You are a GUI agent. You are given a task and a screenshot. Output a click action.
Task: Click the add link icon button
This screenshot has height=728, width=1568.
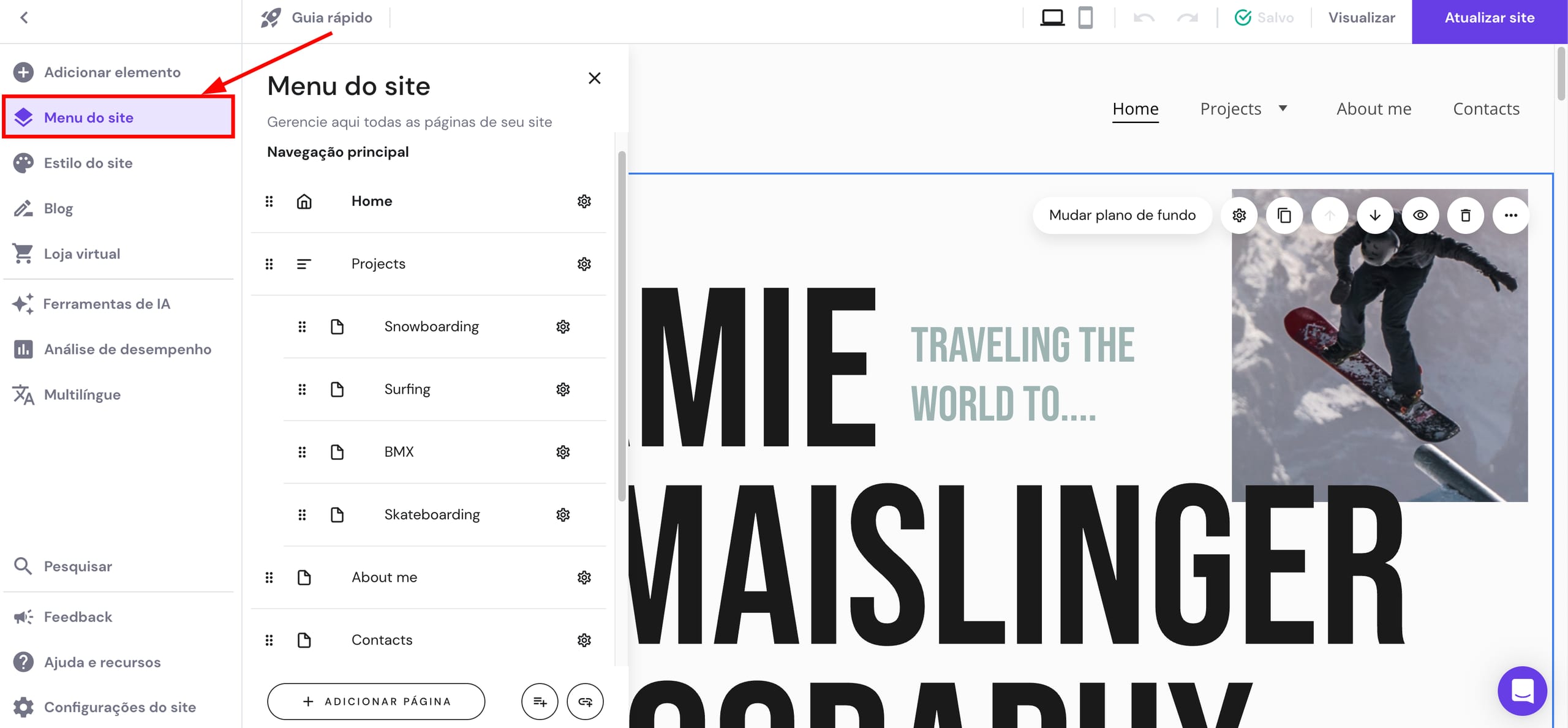[x=585, y=701]
